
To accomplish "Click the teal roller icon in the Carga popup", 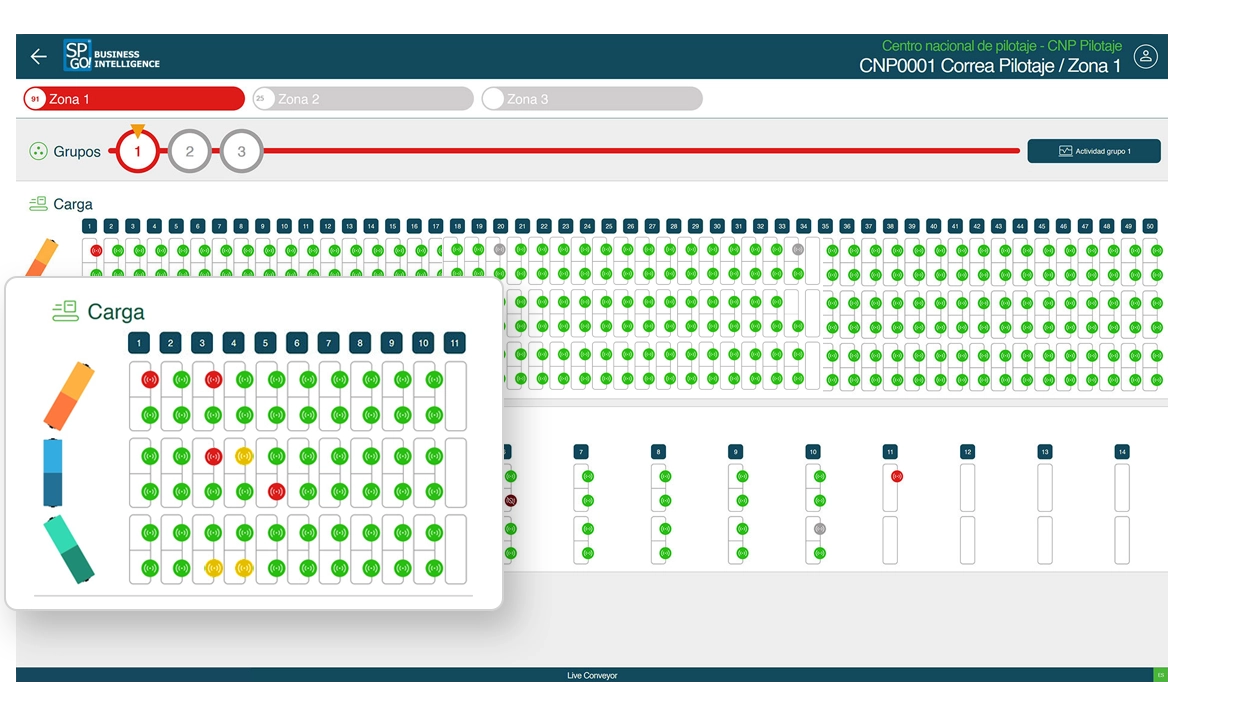I will 69,548.
